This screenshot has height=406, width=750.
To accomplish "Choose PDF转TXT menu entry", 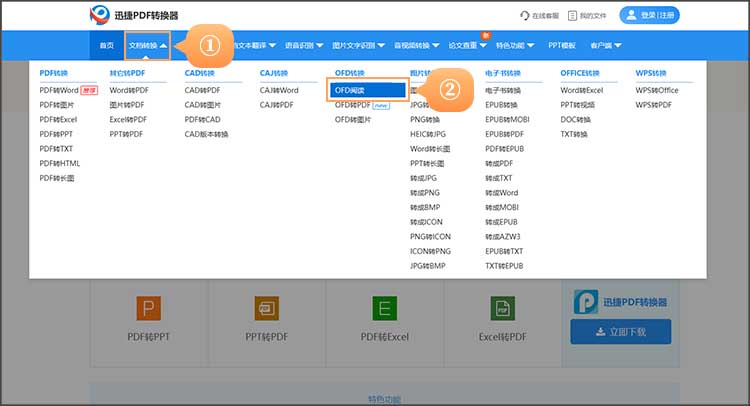I will [x=56, y=149].
